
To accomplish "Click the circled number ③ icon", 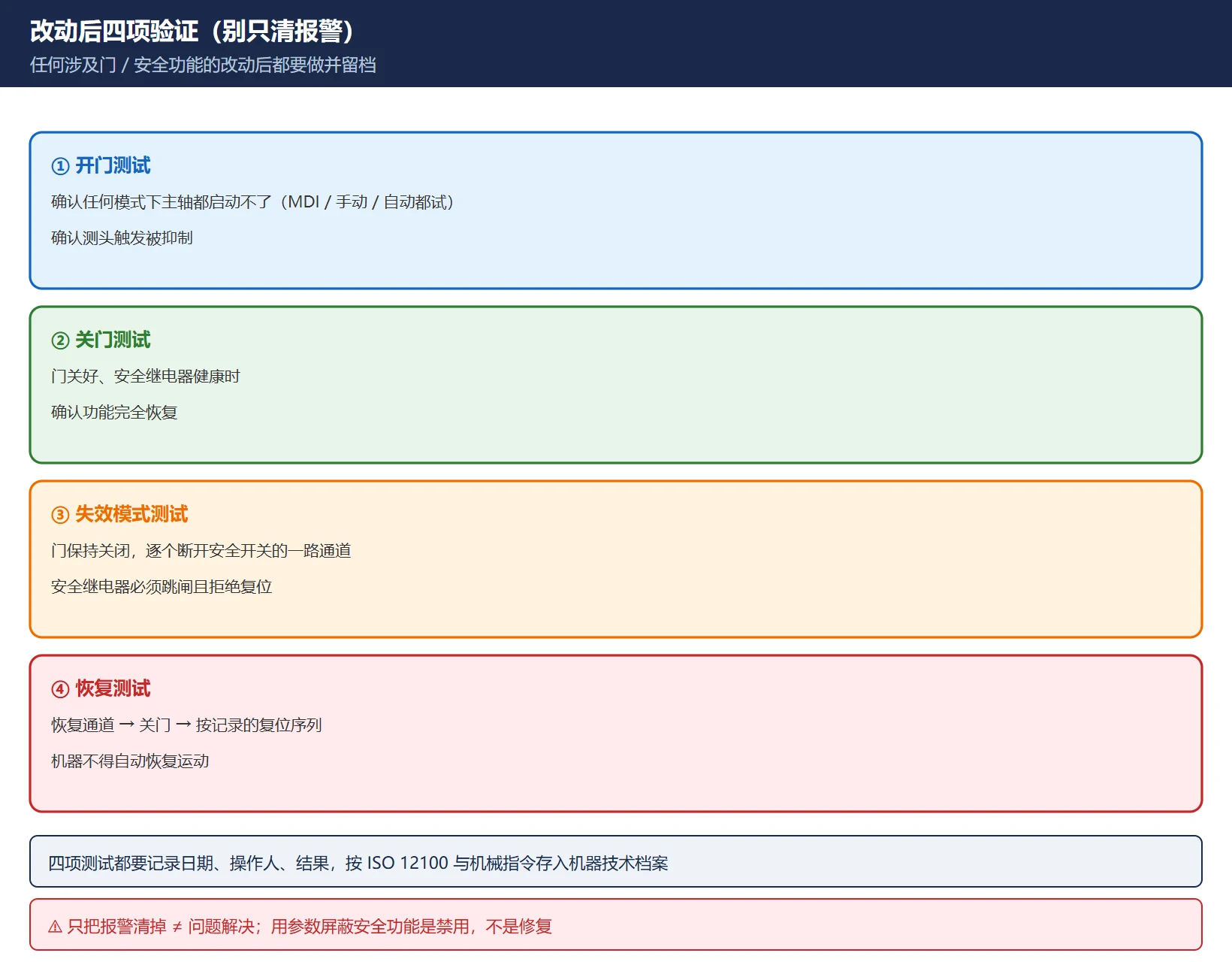I will click(60, 515).
